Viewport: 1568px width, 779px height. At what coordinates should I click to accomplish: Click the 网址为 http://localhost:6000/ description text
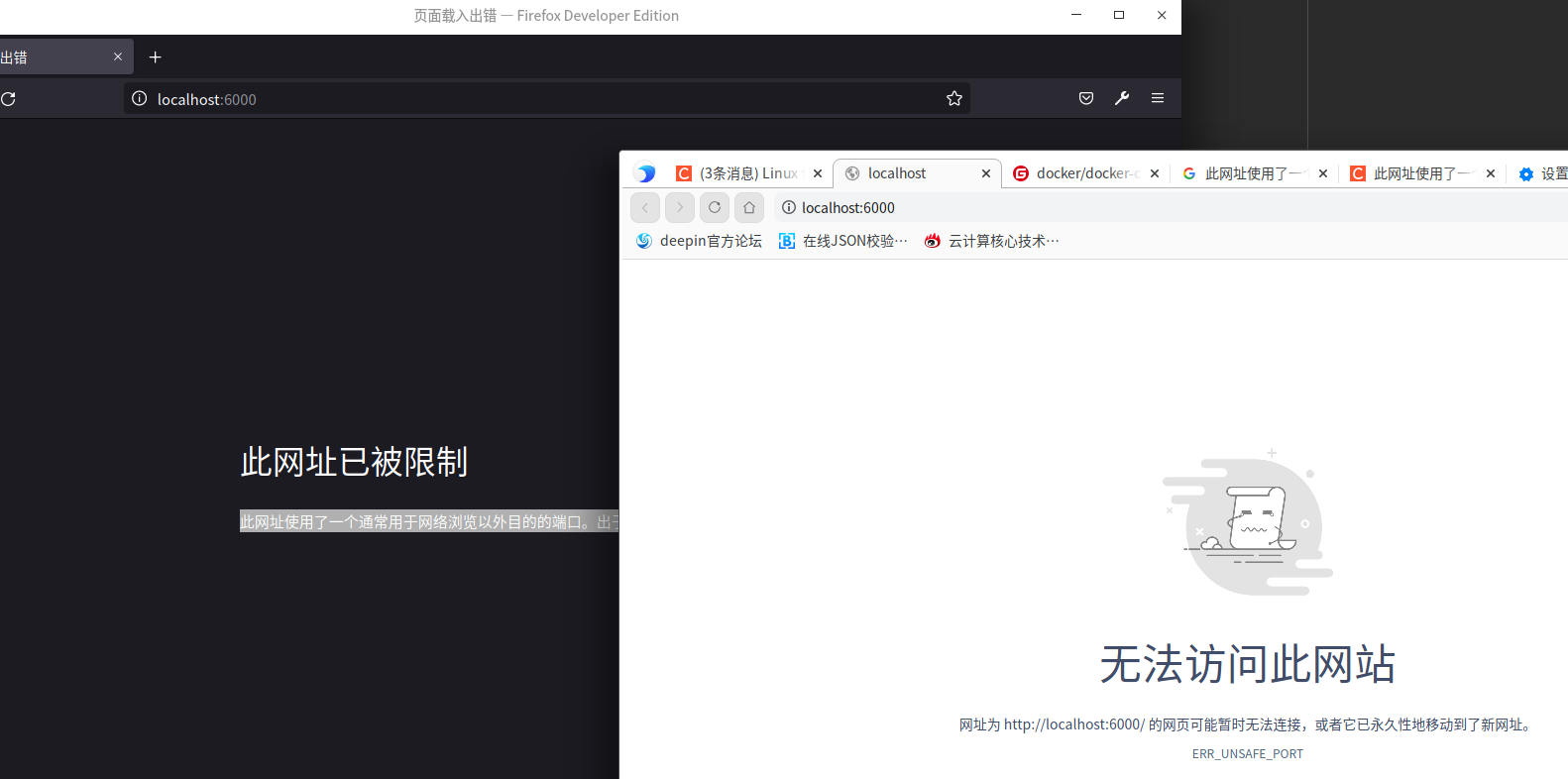click(1248, 724)
